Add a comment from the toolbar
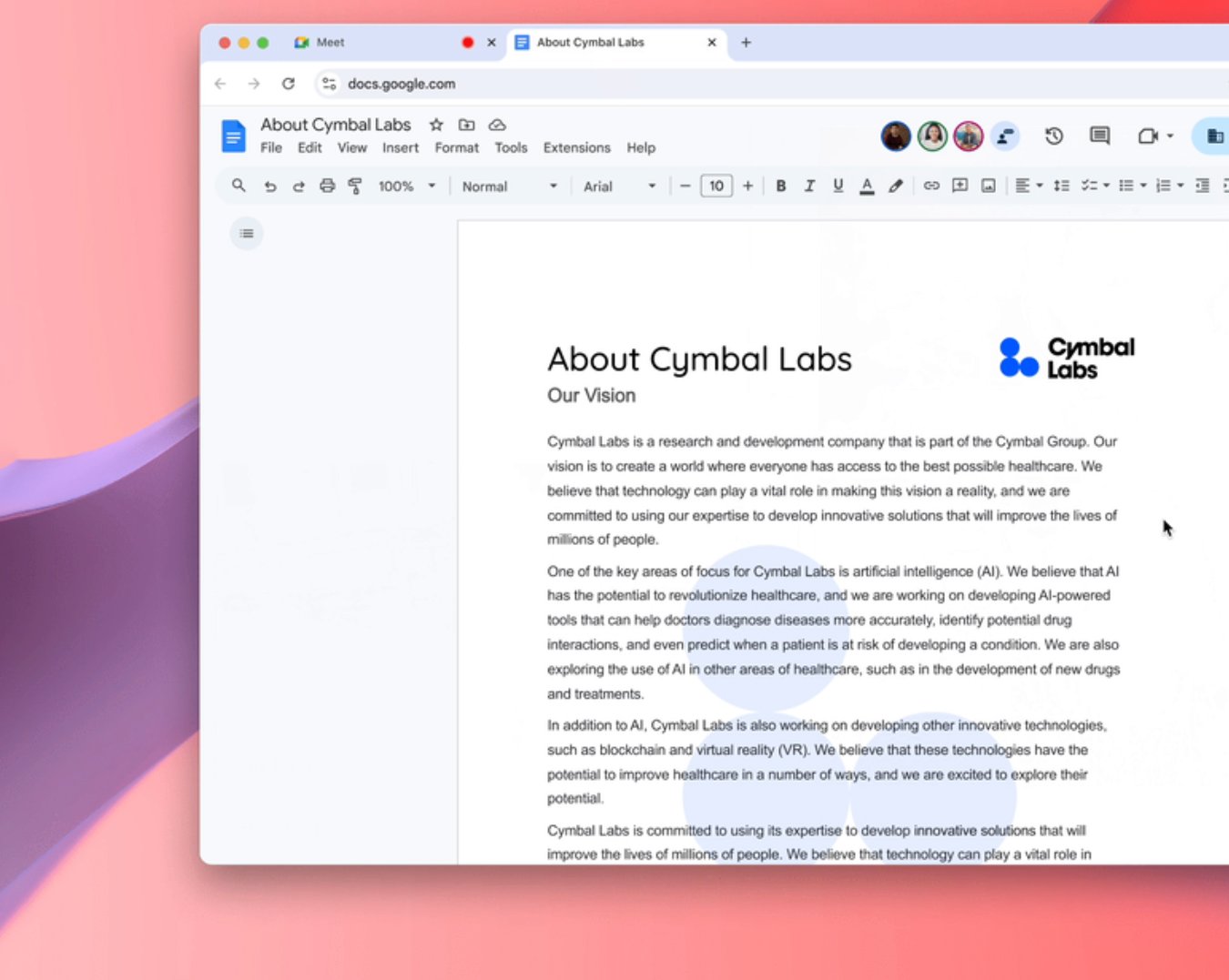The image size is (1229, 980). [960, 186]
